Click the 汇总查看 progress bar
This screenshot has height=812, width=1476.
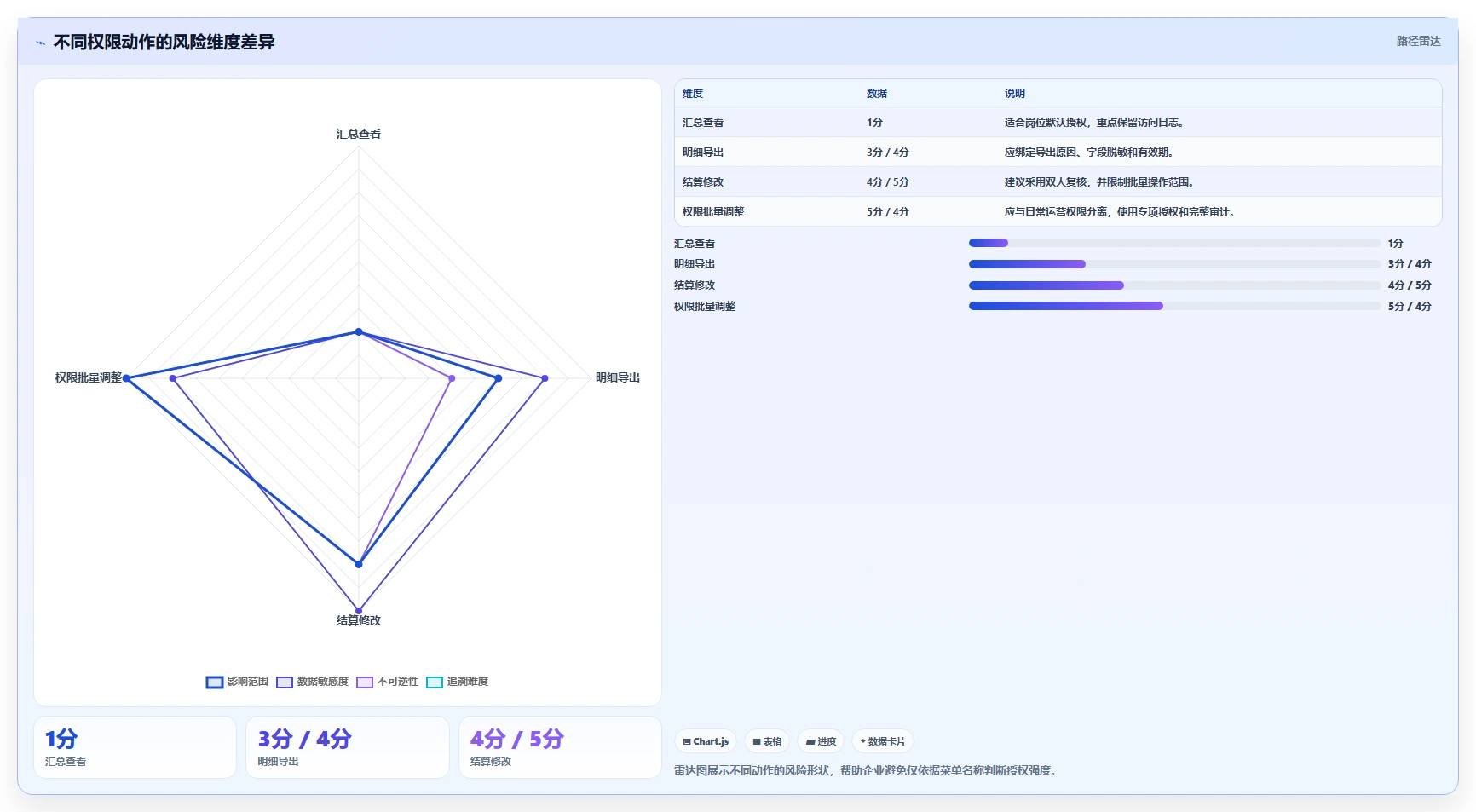click(x=1174, y=243)
